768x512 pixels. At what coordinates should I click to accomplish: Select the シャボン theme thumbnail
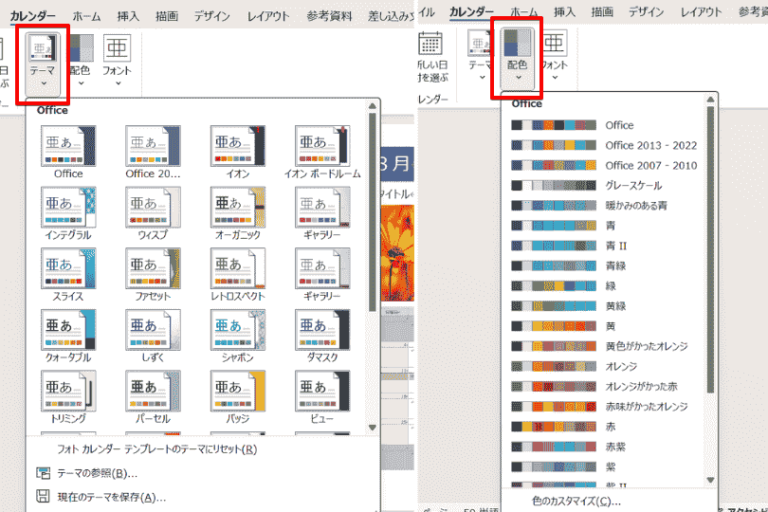[238, 330]
